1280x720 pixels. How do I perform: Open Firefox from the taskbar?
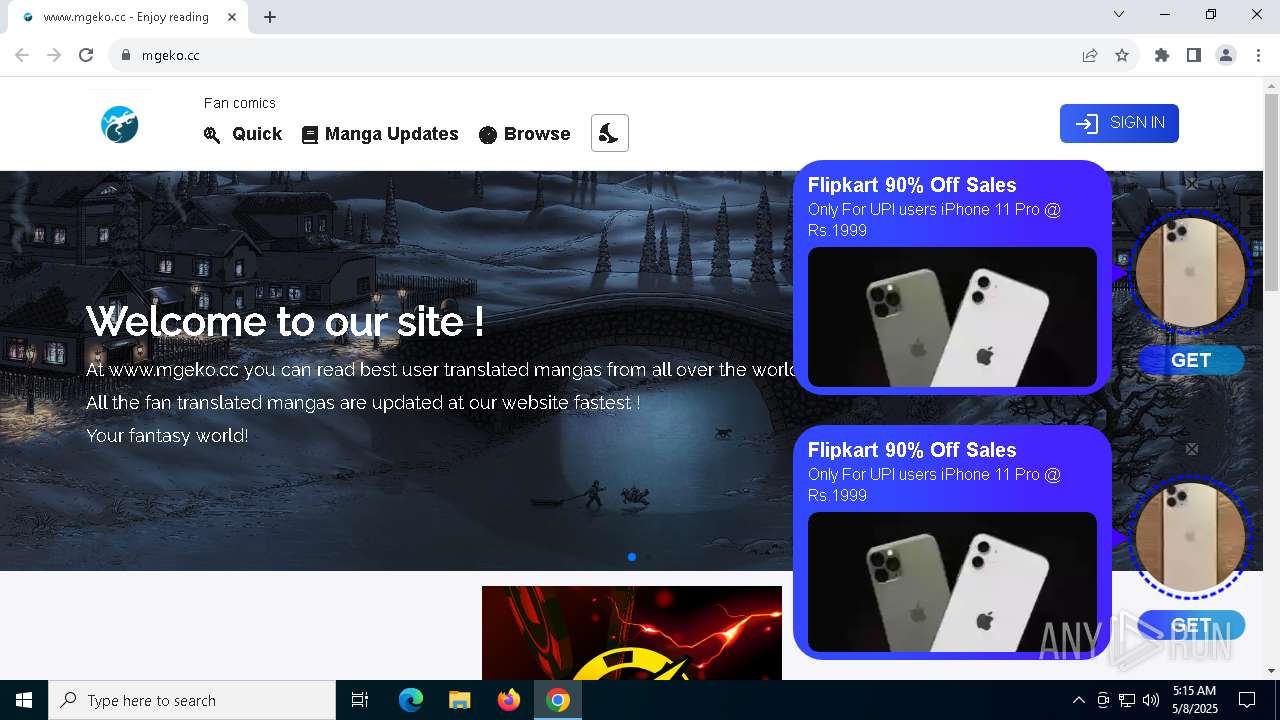509,700
